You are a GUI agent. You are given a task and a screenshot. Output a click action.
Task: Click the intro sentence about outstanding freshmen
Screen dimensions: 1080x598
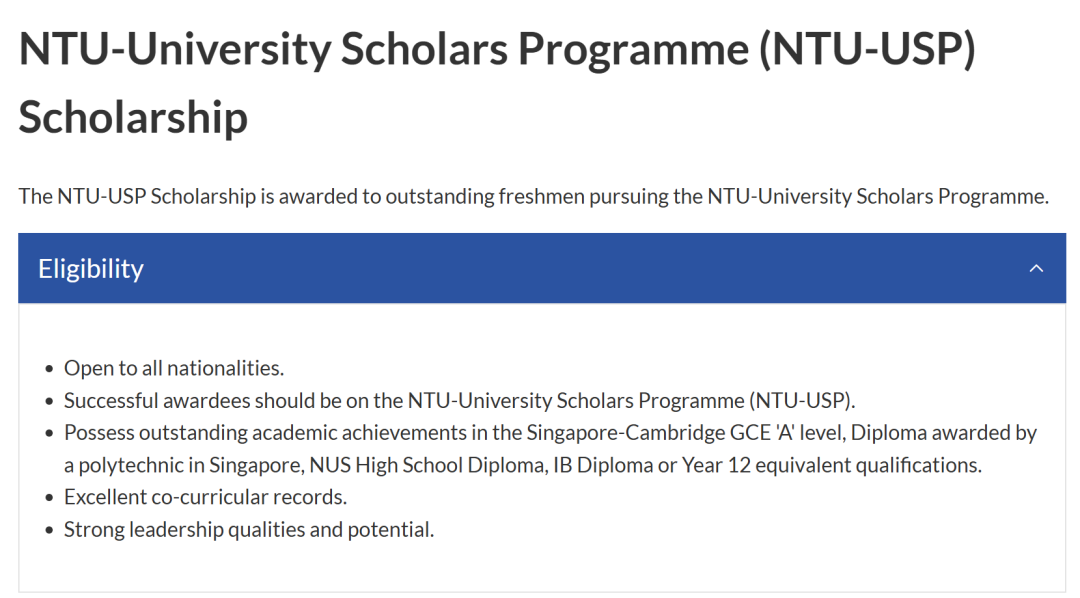pos(534,196)
